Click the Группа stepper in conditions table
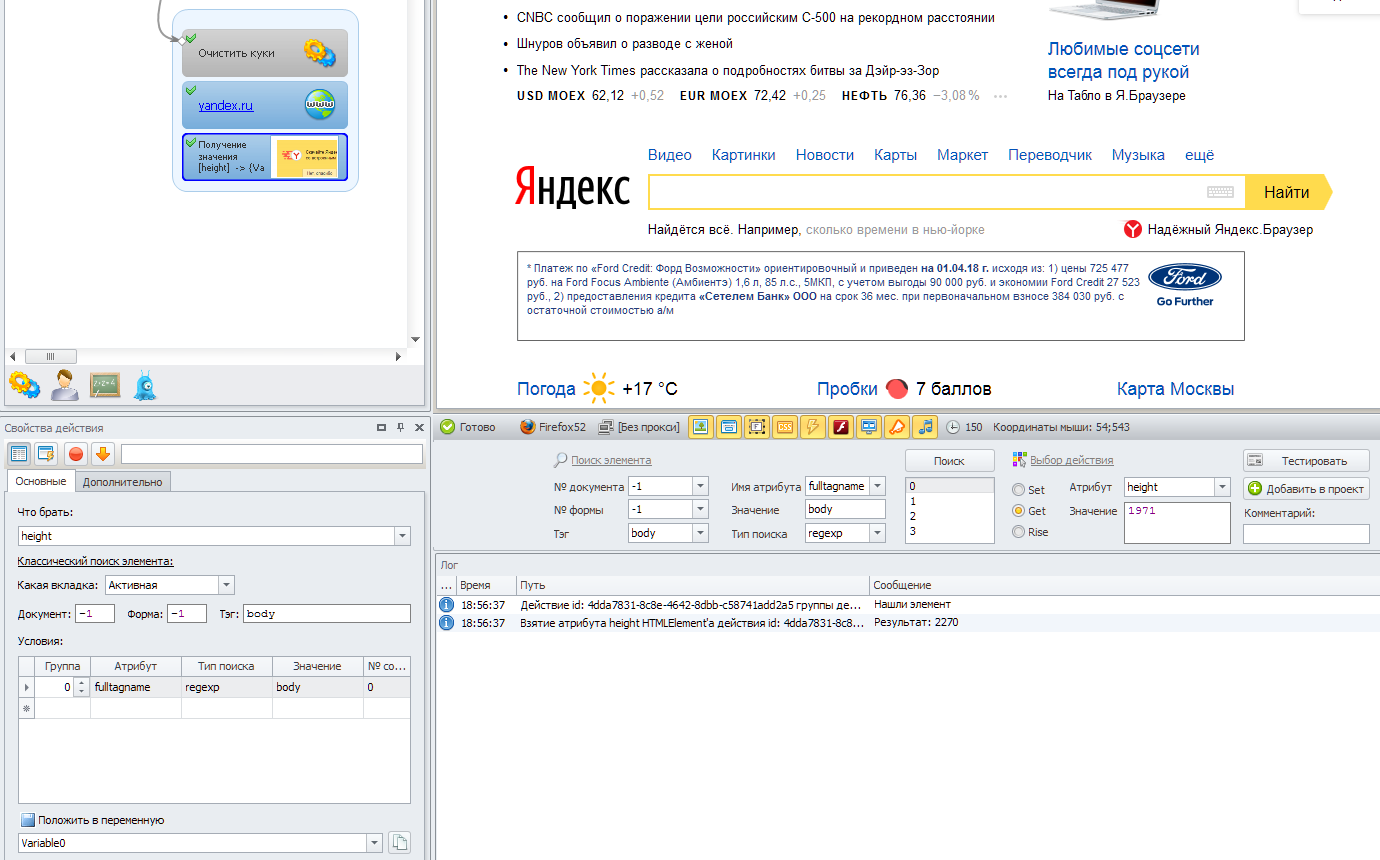Image resolution: width=1380 pixels, height=860 pixels. pos(81,688)
